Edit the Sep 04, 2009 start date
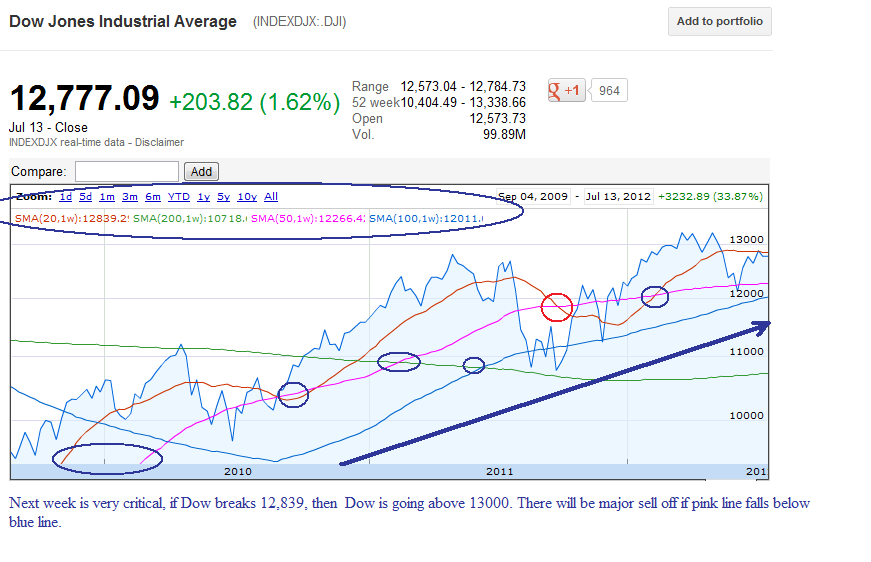Image resolution: width=871 pixels, height=562 pixels. pos(533,197)
